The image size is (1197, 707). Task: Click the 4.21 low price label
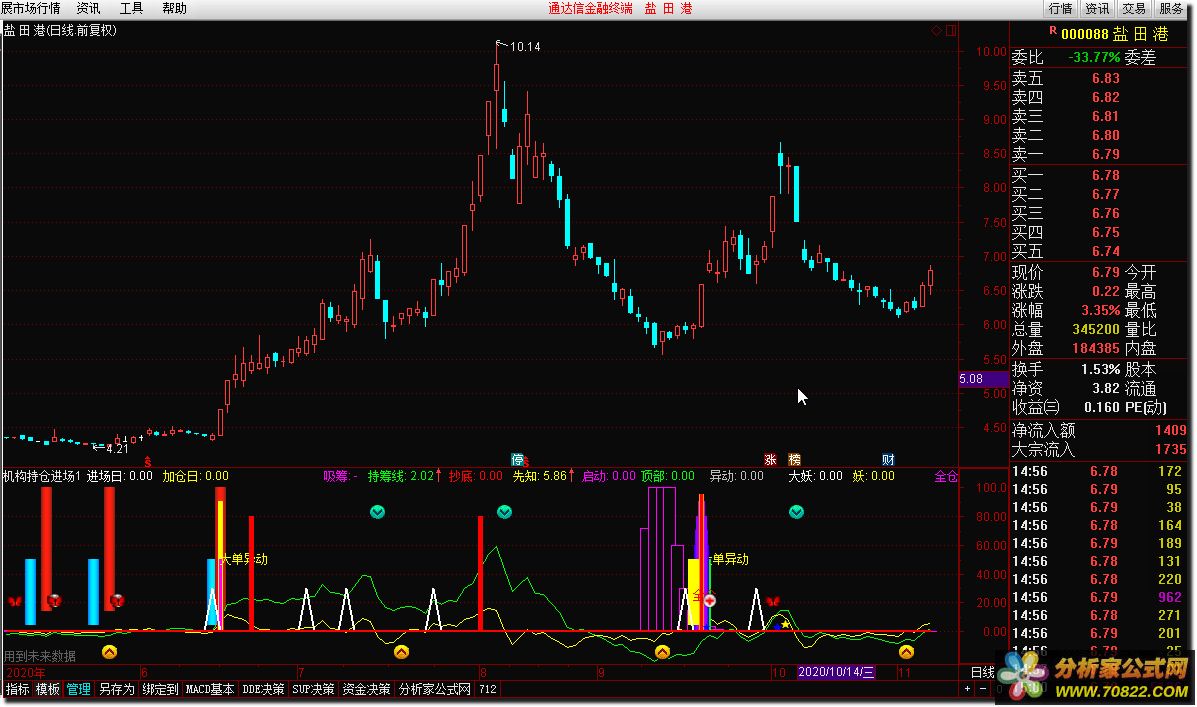point(117,449)
